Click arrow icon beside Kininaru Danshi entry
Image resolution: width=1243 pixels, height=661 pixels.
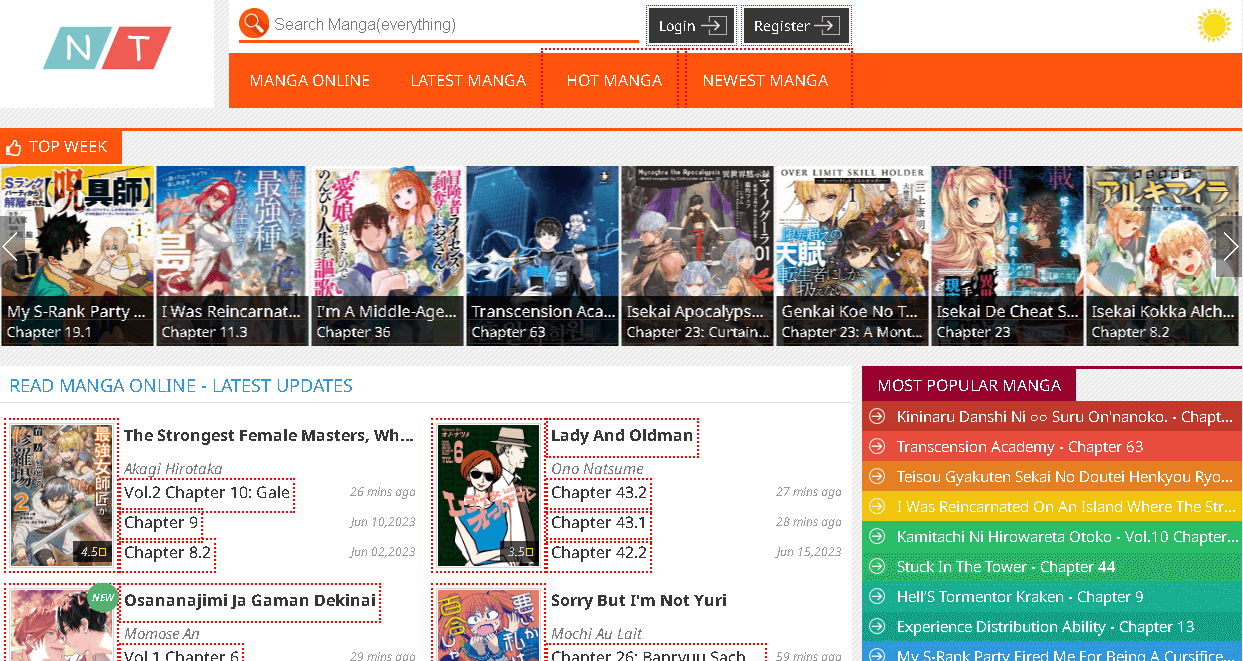[x=877, y=417]
